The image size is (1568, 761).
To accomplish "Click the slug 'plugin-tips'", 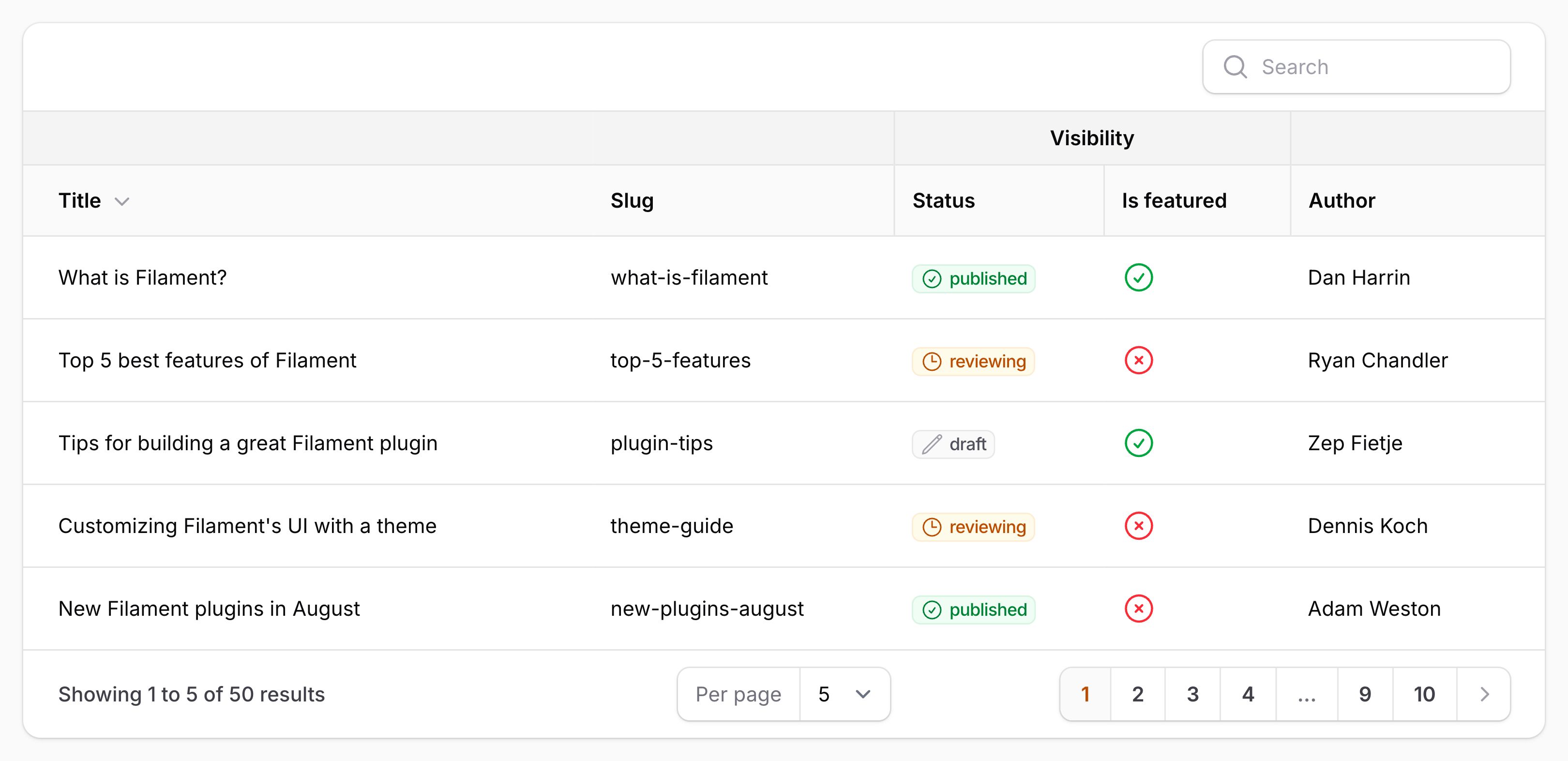I will [662, 443].
